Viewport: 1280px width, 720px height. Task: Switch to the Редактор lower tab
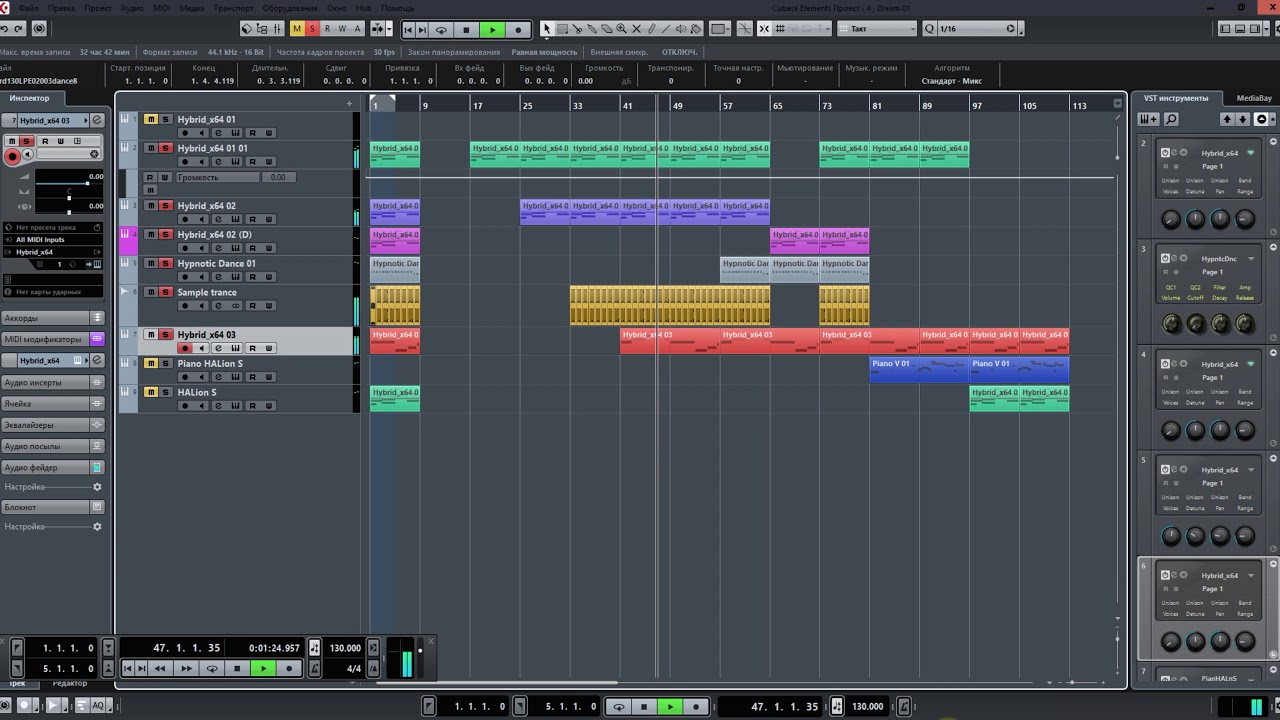(x=70, y=683)
